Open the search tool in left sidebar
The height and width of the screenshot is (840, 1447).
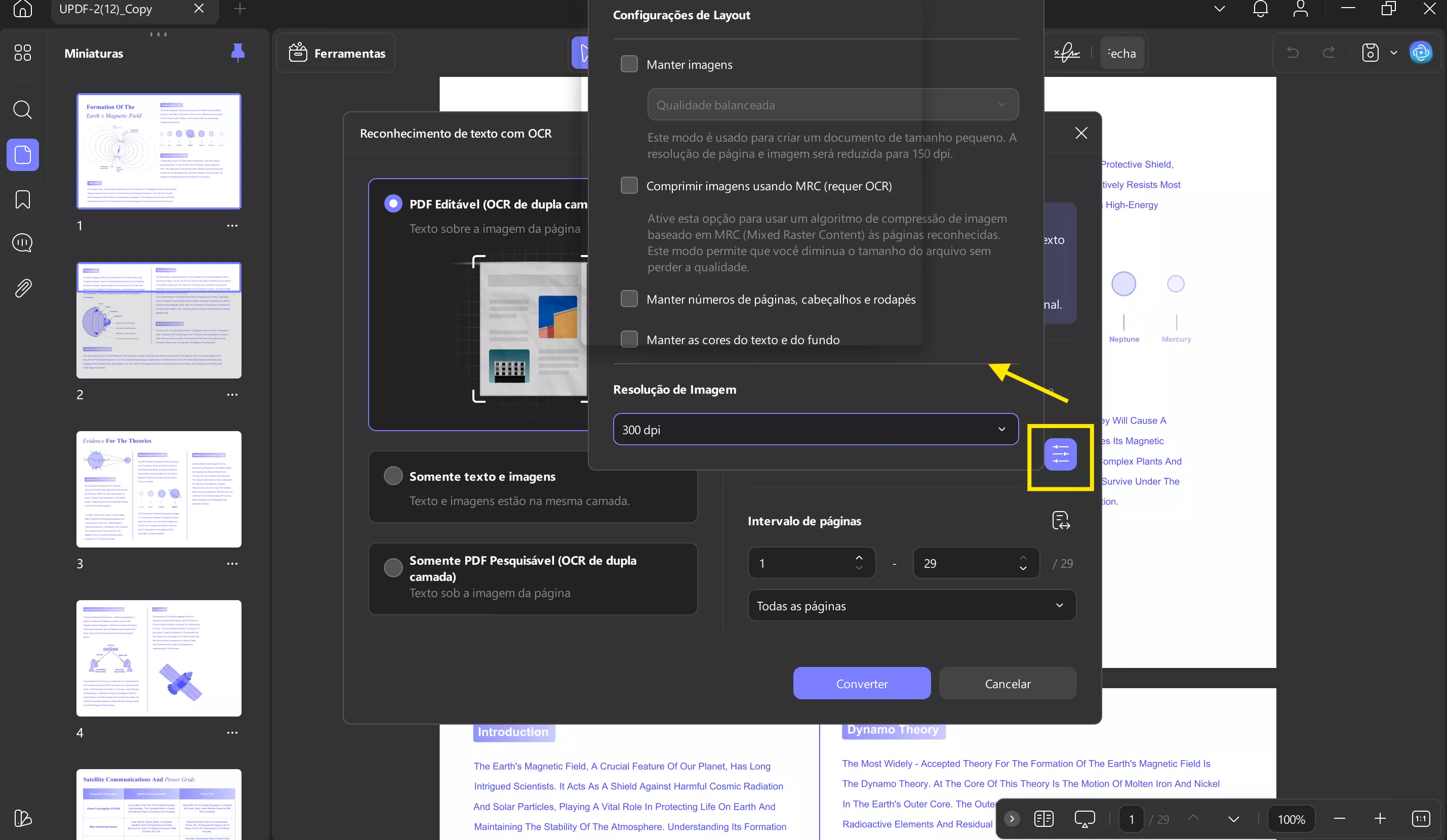(x=22, y=109)
